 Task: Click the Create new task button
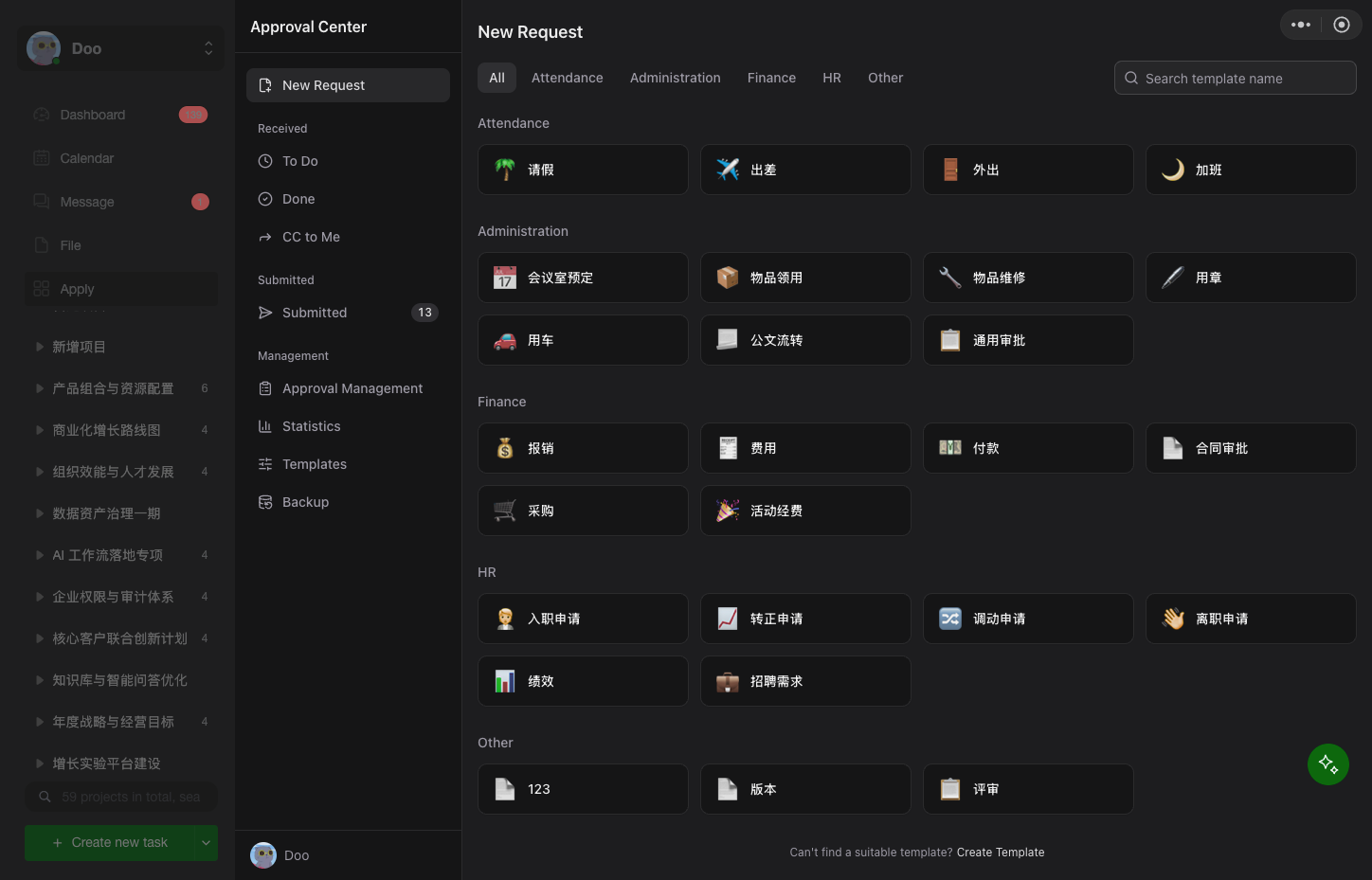pyautogui.click(x=110, y=842)
